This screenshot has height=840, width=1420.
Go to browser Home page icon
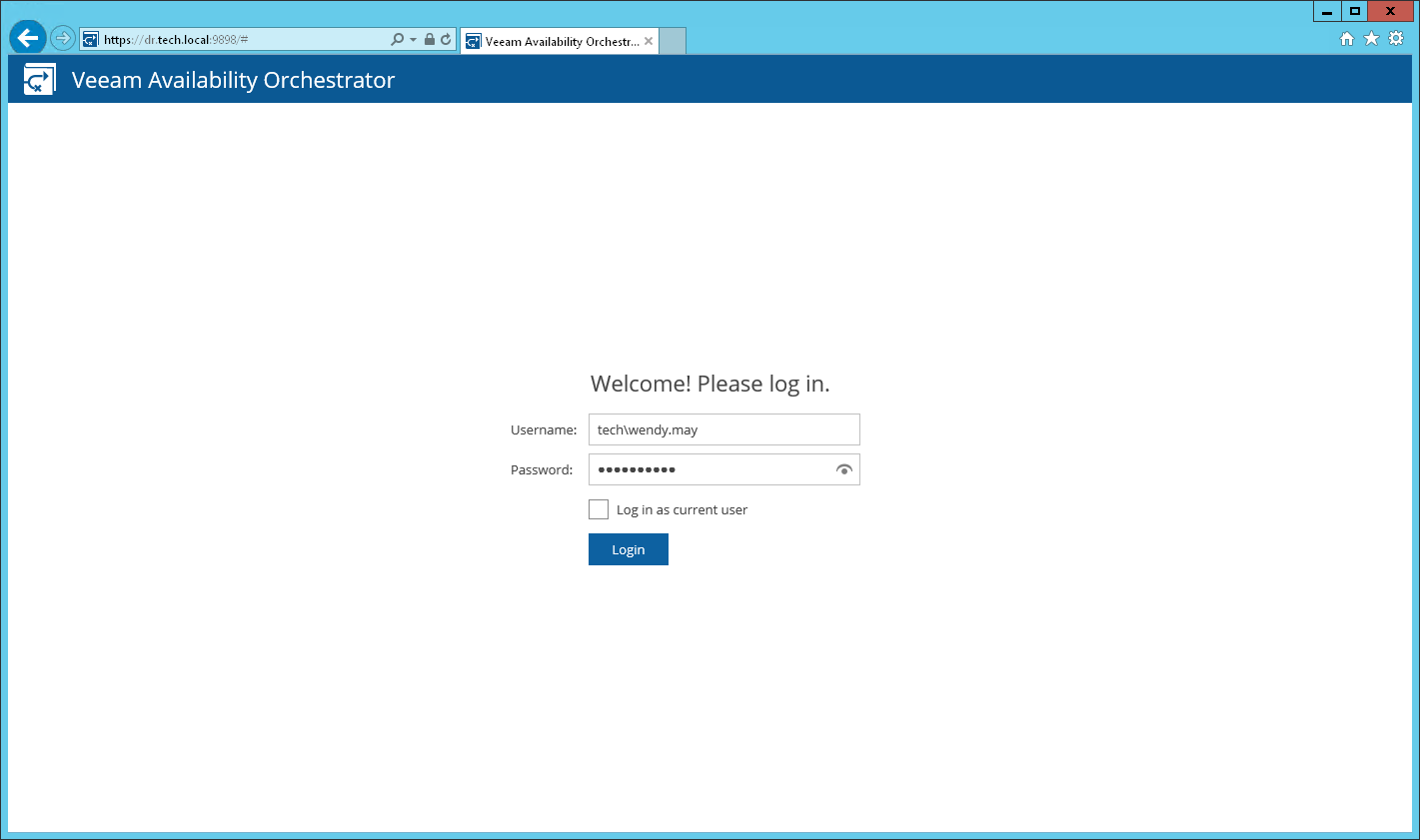(x=1347, y=39)
